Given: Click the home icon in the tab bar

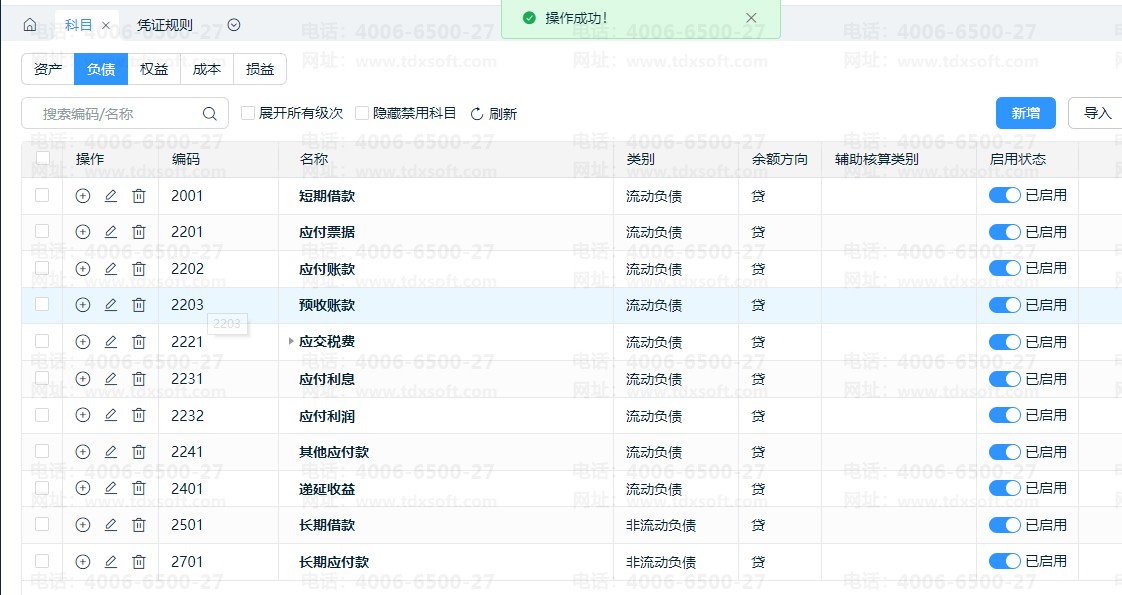Looking at the screenshot, I should coord(29,25).
